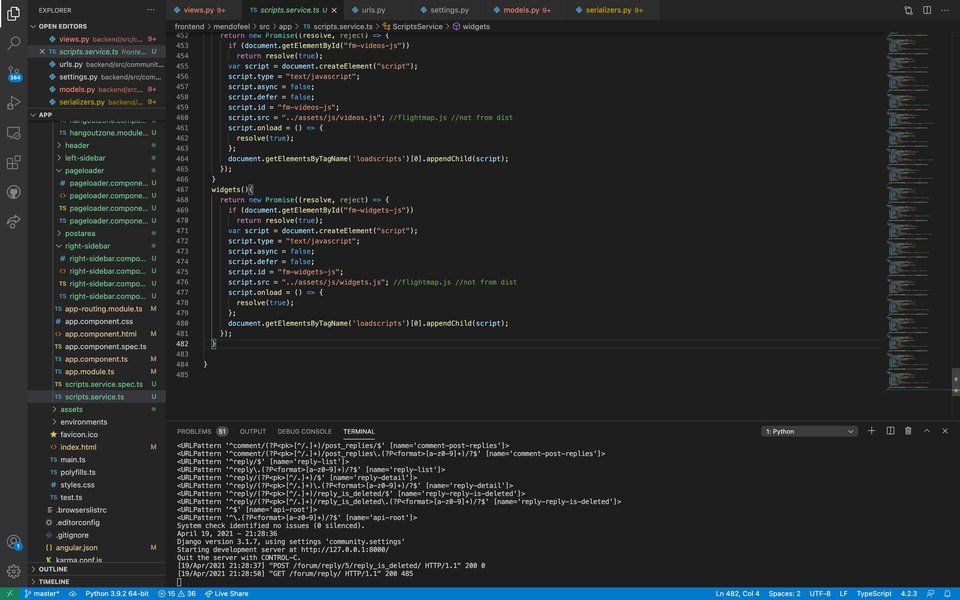Click the remote window icon in status bar
This screenshot has width=960, height=600.
[x=9, y=594]
